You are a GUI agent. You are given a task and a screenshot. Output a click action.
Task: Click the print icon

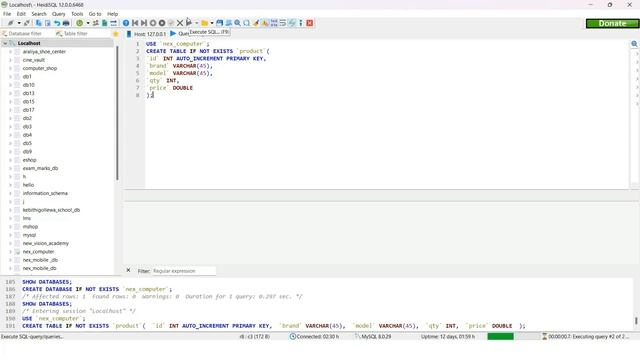[66, 23]
